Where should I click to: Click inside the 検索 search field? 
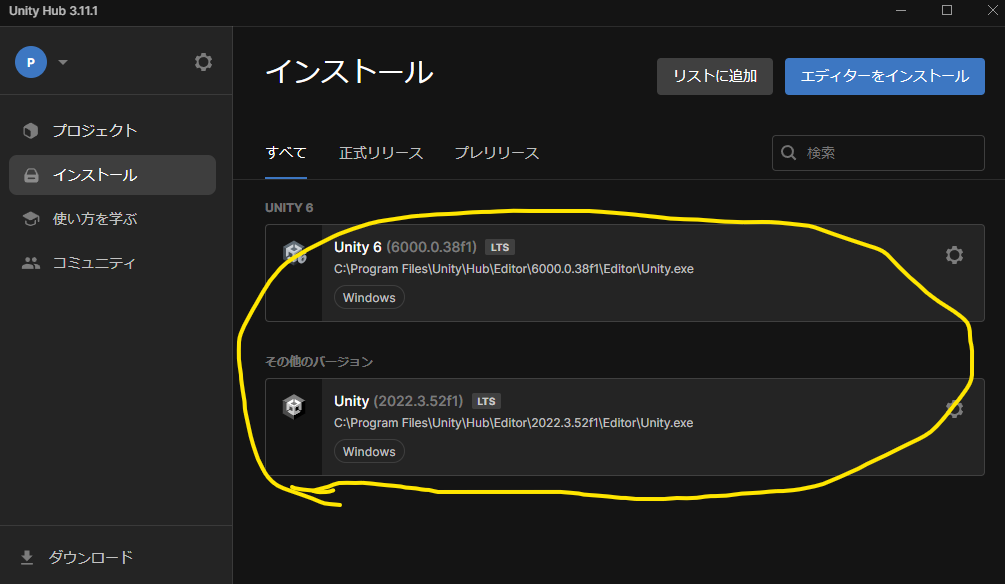coord(880,152)
